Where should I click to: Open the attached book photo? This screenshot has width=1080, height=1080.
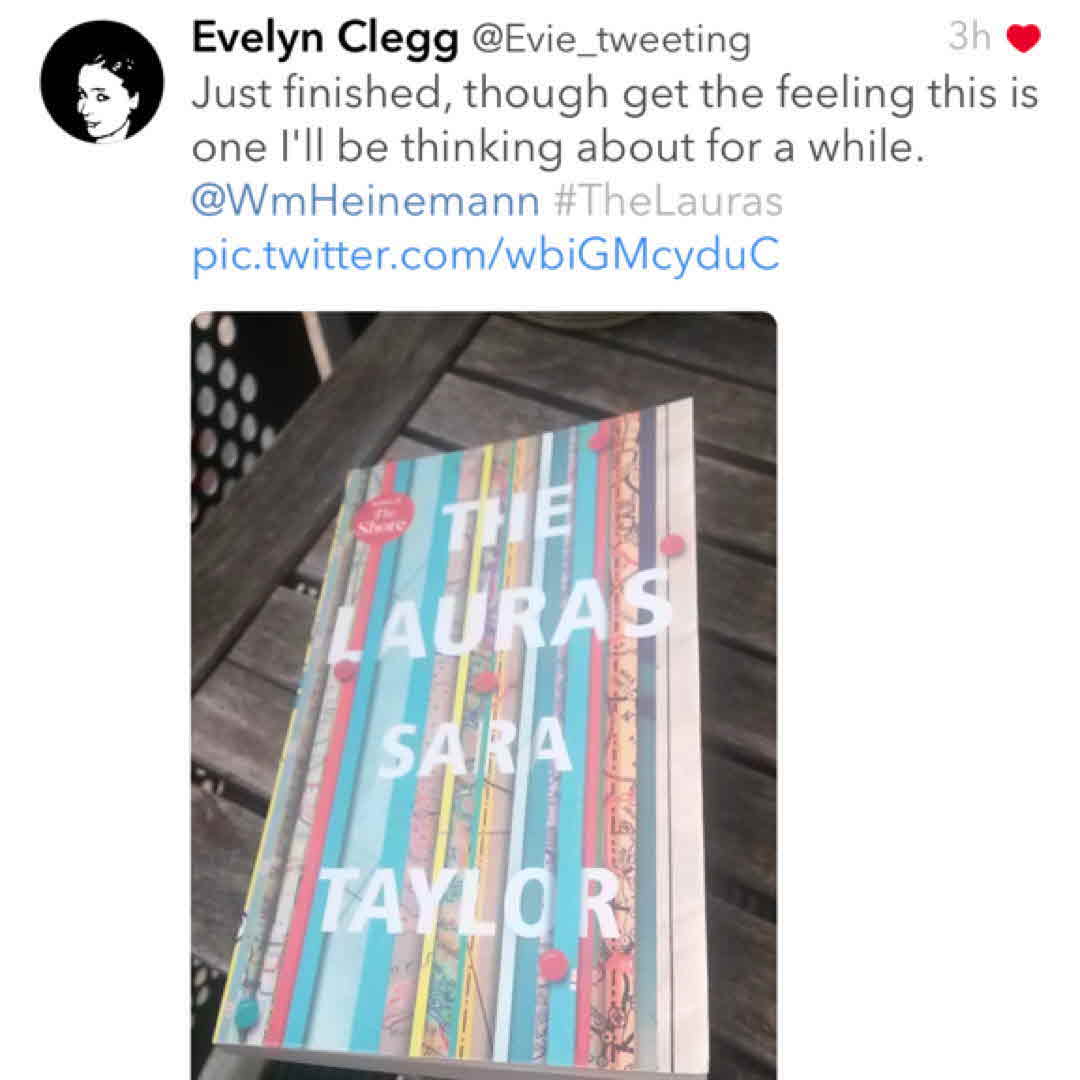[484, 696]
